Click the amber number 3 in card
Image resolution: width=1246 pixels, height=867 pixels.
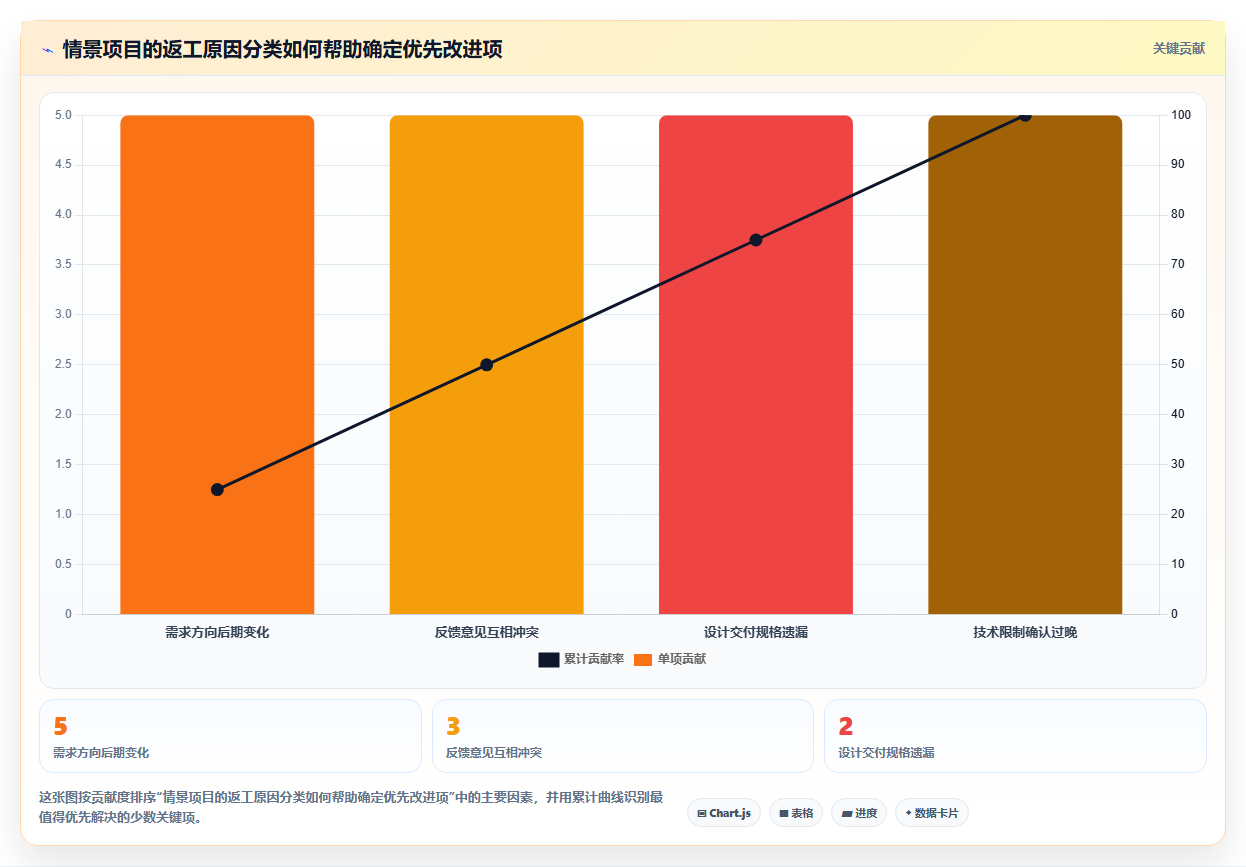click(x=453, y=726)
